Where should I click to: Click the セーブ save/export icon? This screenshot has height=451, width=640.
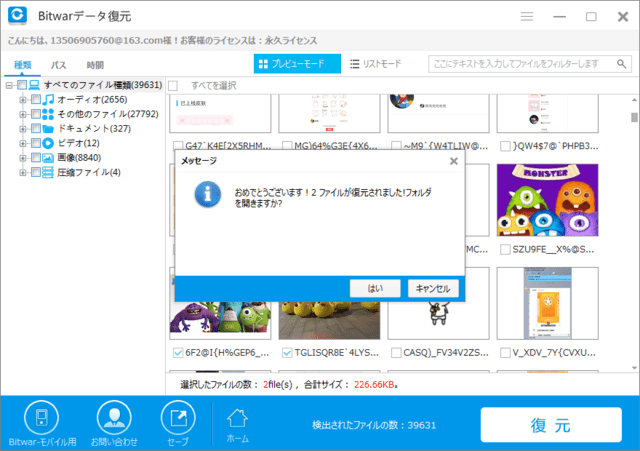pos(178,418)
